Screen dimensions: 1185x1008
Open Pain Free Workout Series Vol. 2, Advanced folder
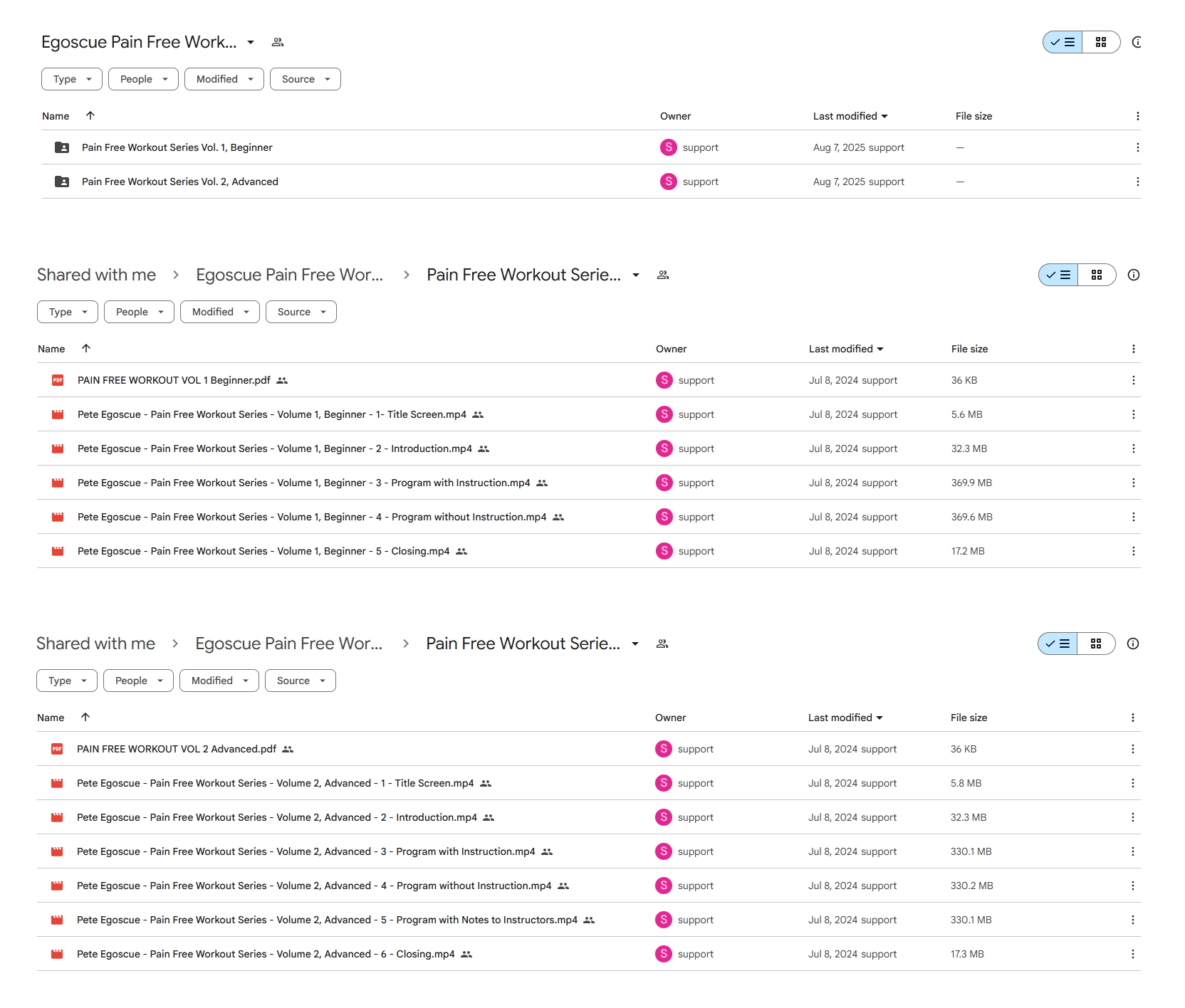click(180, 182)
